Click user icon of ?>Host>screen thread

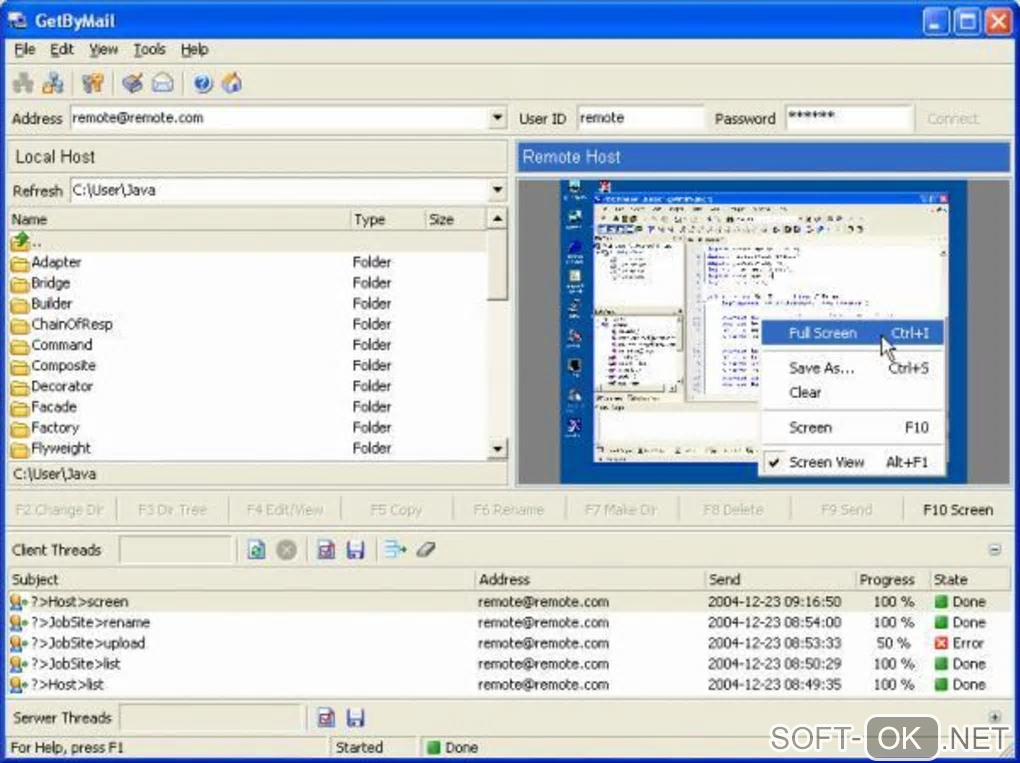[19, 602]
